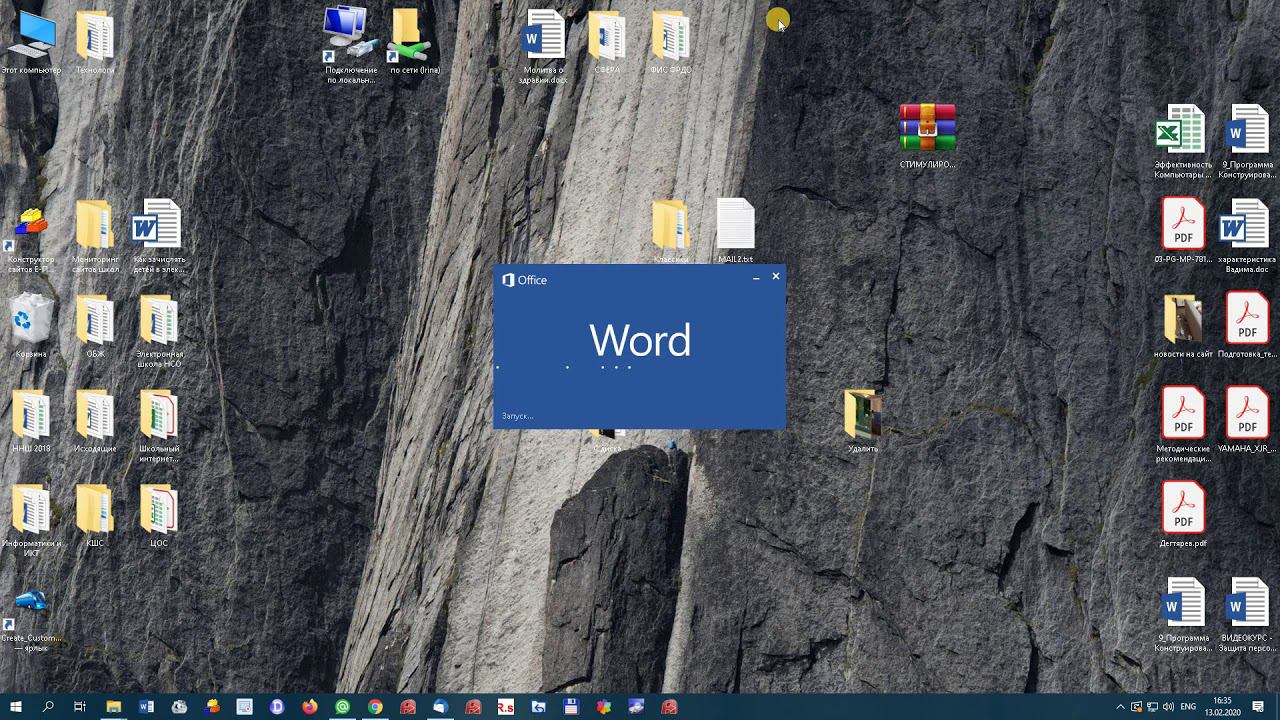Select the 'Этот компьютер' desktop icon

31,42
